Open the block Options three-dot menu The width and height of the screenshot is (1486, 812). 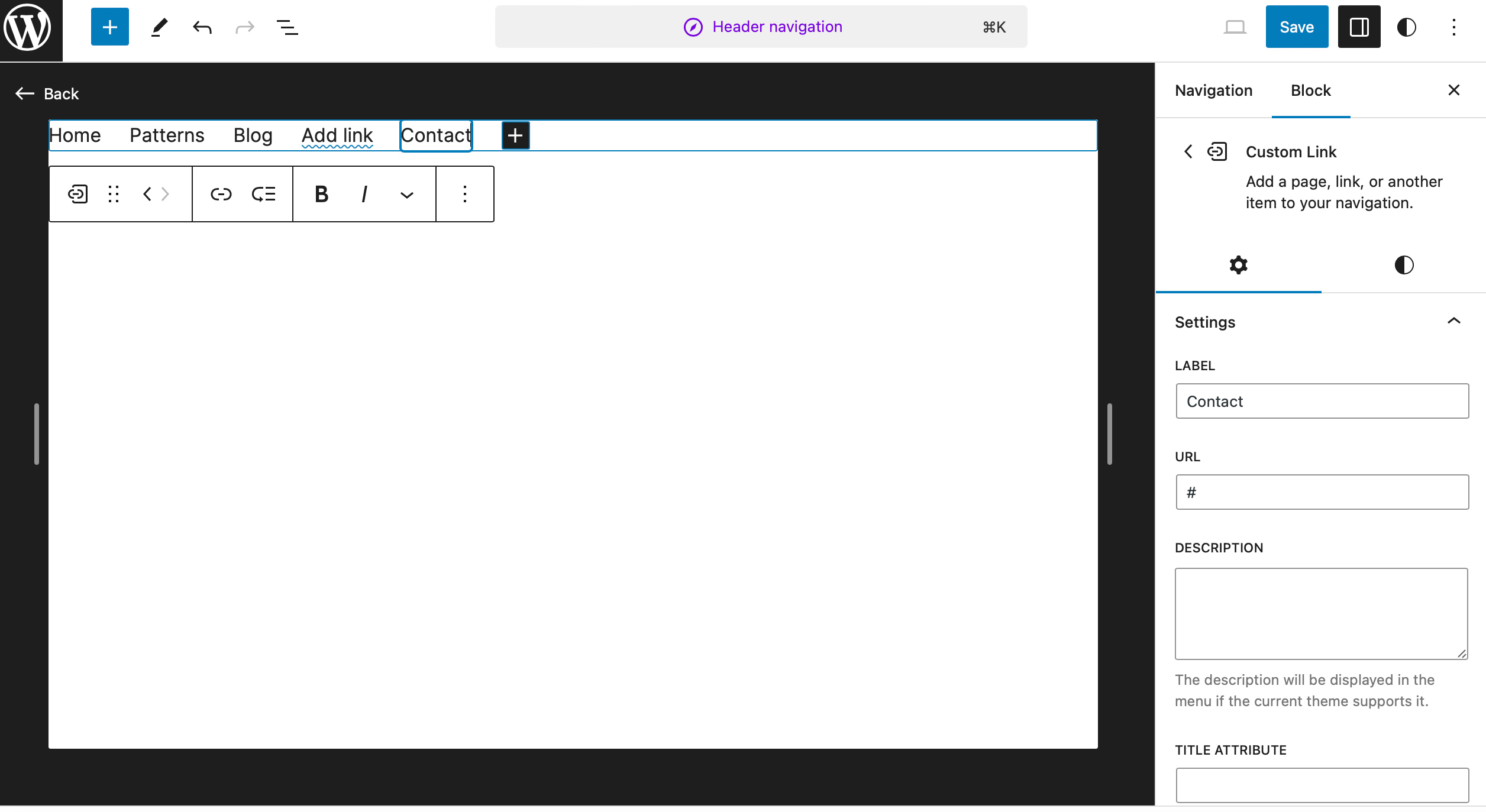(465, 194)
